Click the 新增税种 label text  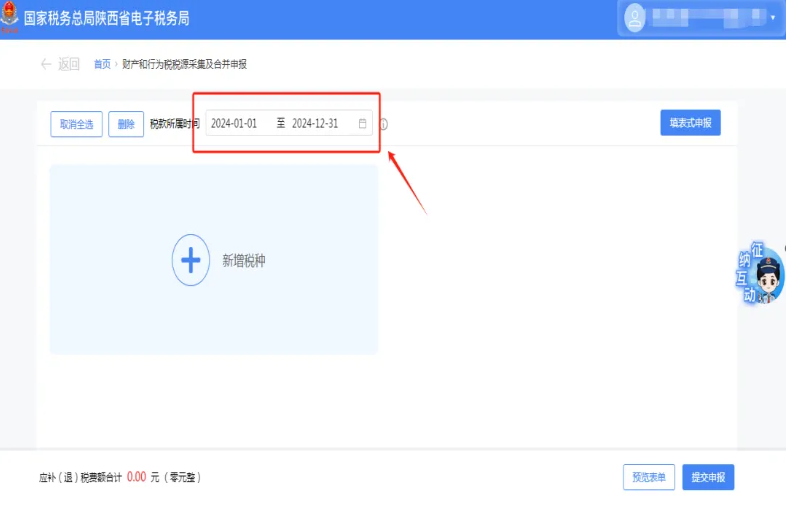(x=243, y=261)
